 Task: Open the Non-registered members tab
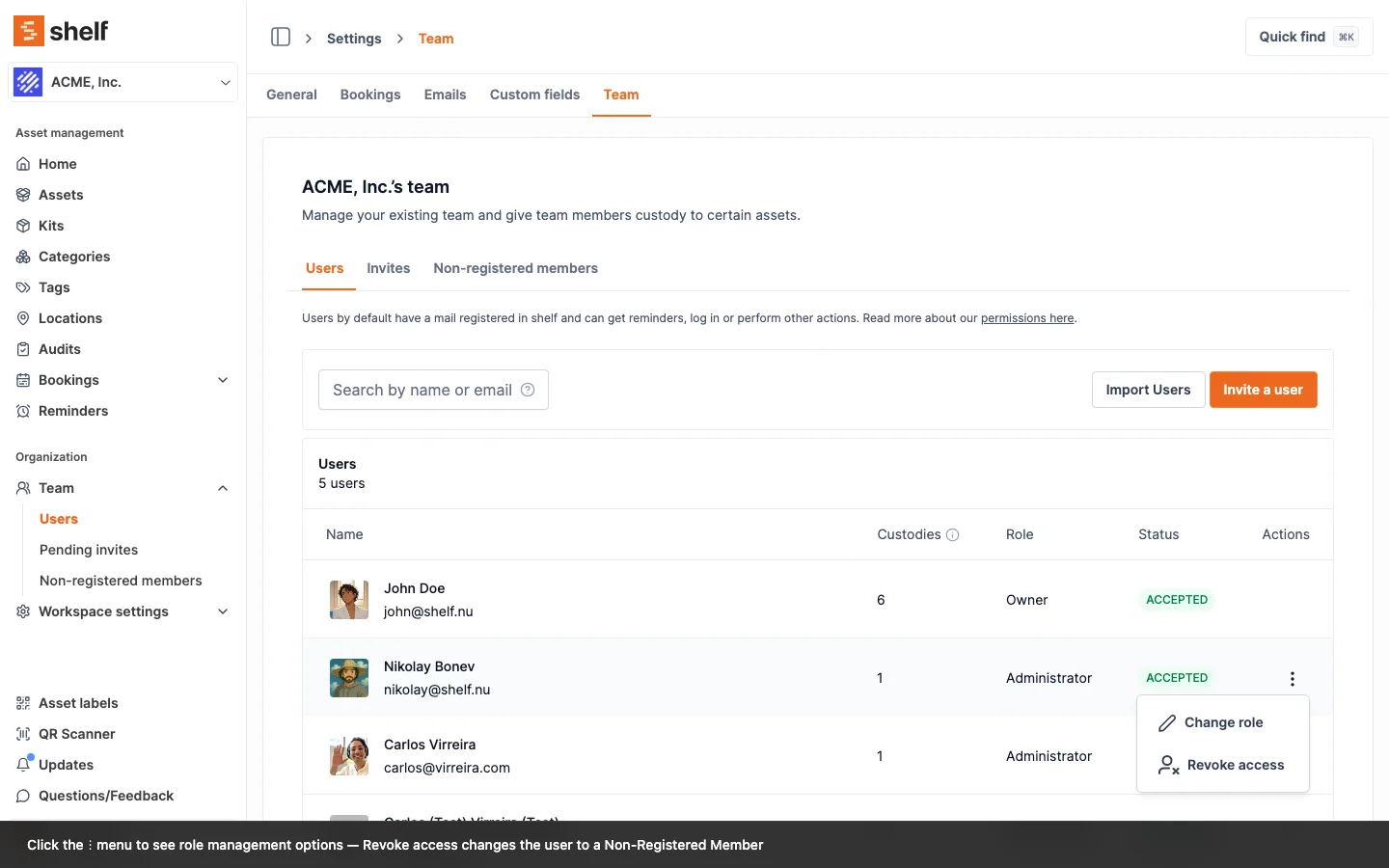click(515, 268)
